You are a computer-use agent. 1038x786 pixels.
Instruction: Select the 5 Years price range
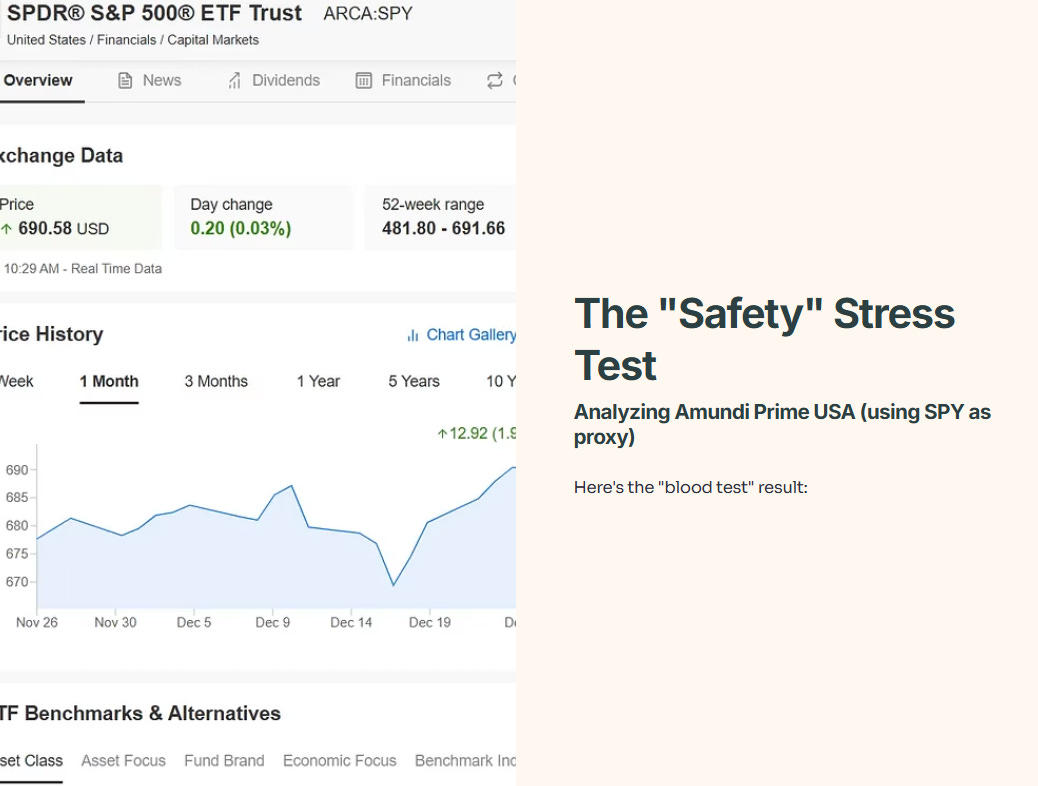coord(414,381)
